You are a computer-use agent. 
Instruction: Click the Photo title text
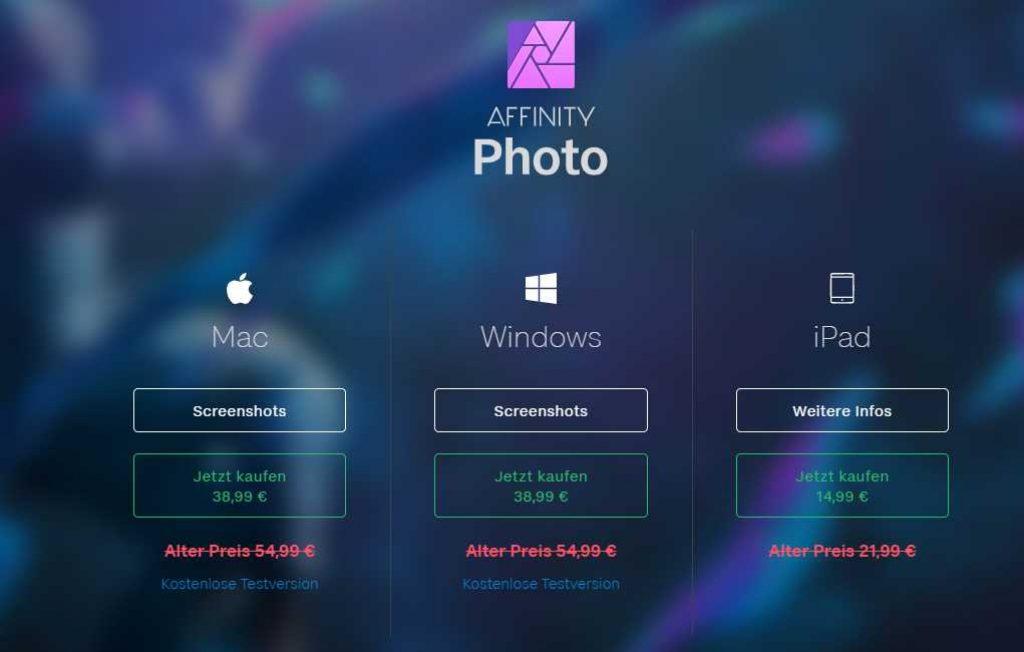pos(540,157)
